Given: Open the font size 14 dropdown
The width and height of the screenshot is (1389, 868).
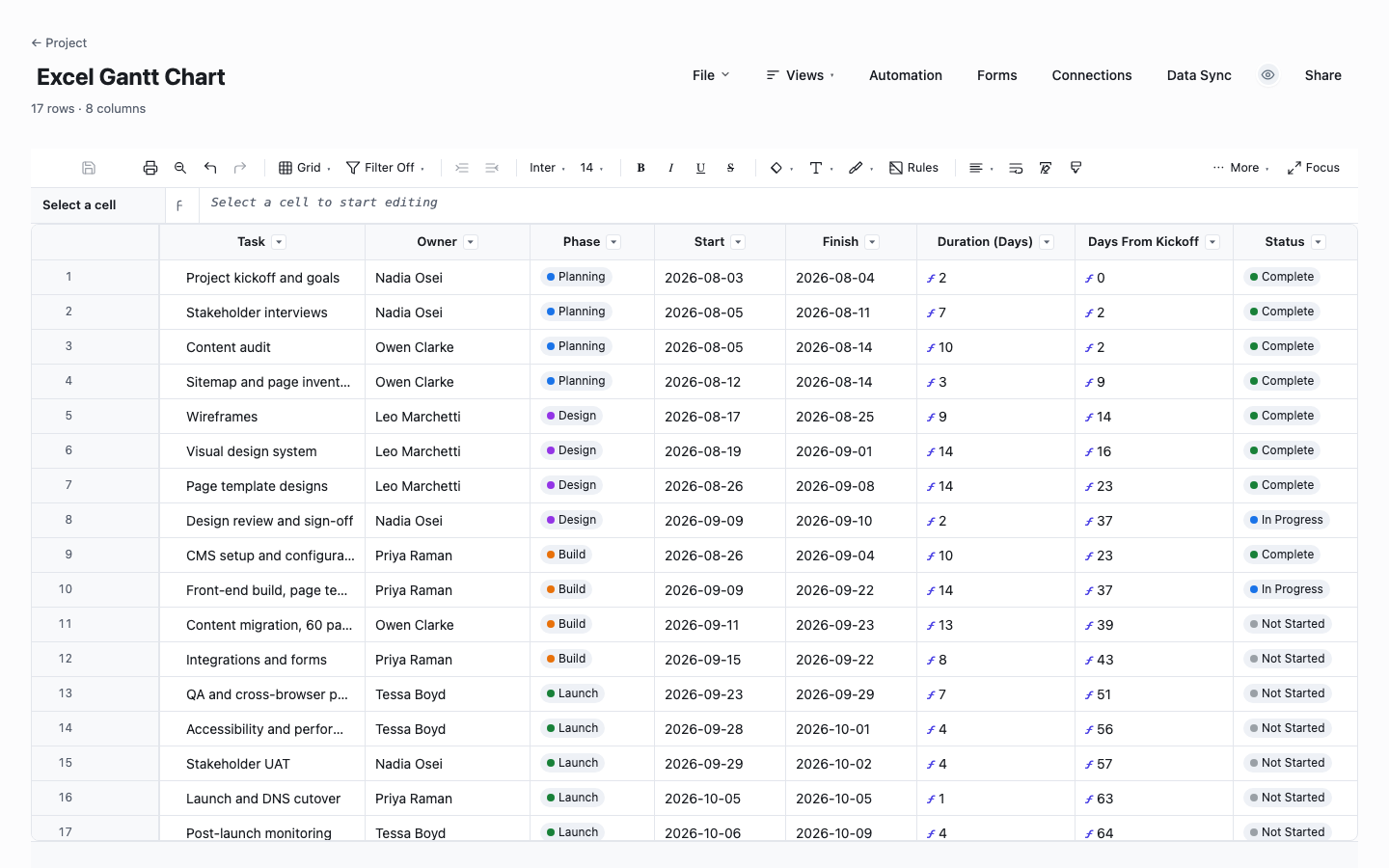Looking at the screenshot, I should coord(591,168).
